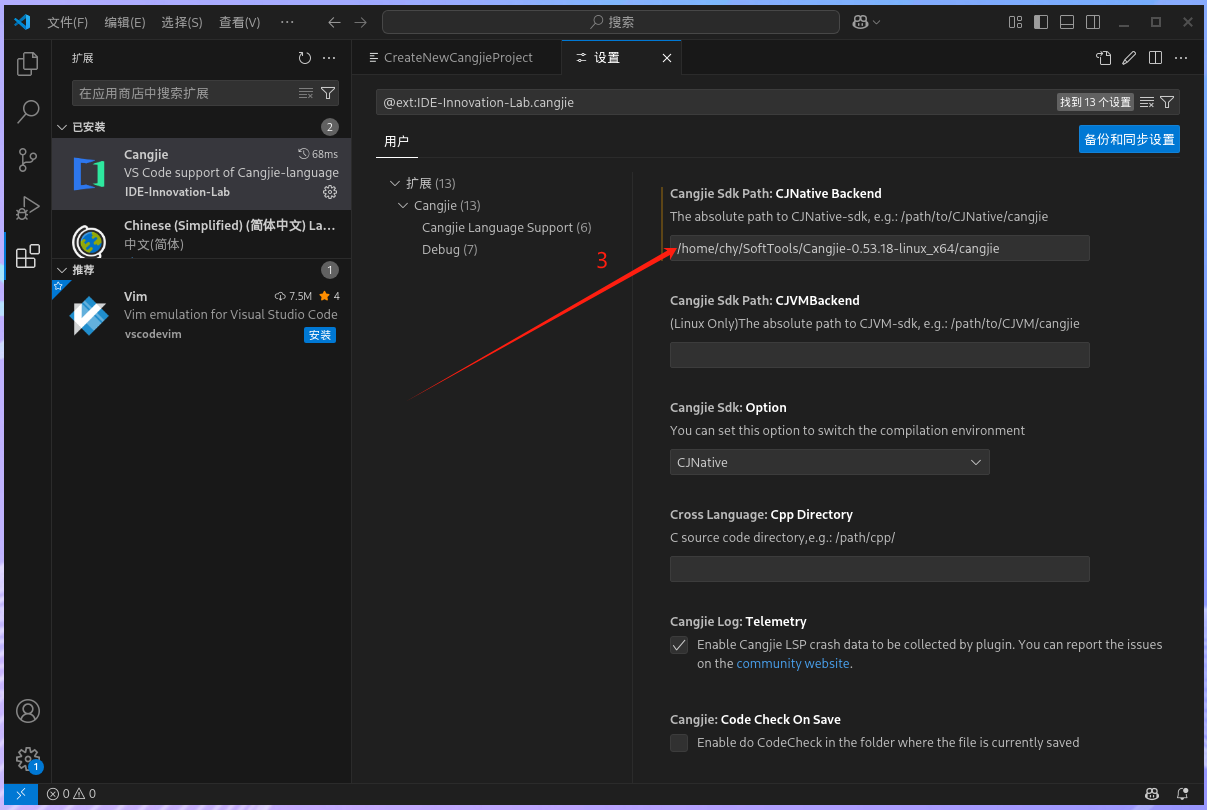Screen dimensions: 1207x810
Task: Collapse the 扩展 (13) settings tree node
Action: coord(396,184)
